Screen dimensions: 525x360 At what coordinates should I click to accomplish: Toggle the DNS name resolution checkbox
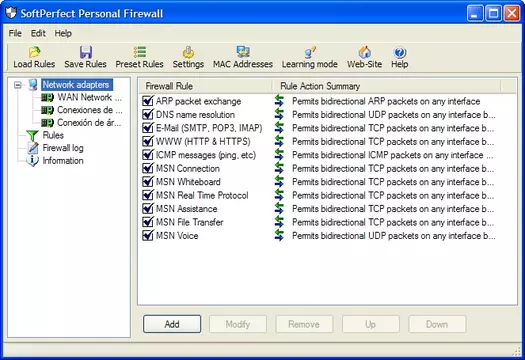click(148, 114)
